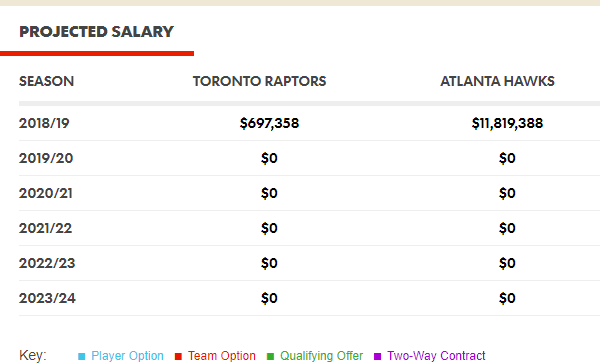Click the Player Option legend label

(127, 356)
